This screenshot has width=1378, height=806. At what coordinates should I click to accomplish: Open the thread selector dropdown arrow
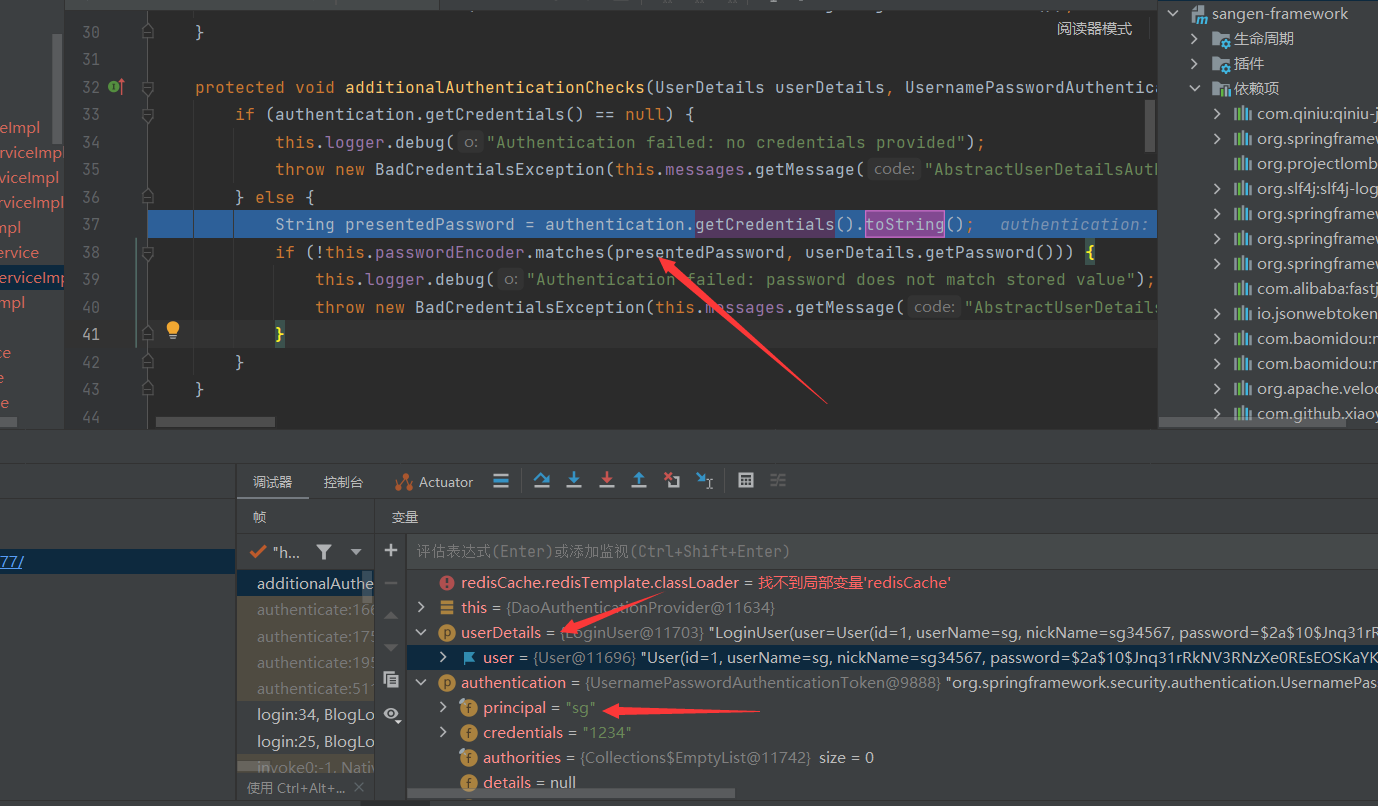pyautogui.click(x=356, y=551)
